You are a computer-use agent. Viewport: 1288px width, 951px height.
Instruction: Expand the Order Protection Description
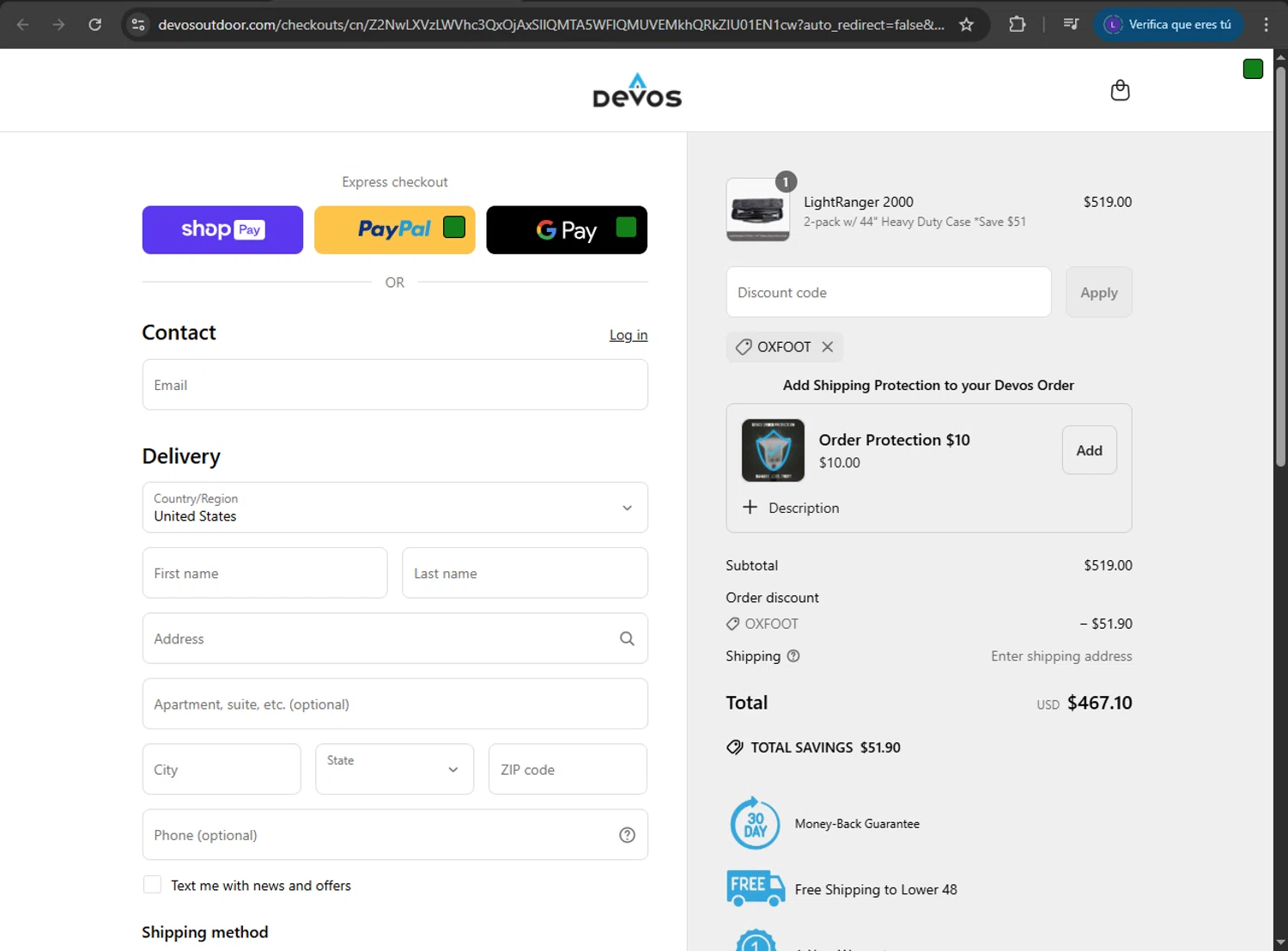click(x=791, y=508)
